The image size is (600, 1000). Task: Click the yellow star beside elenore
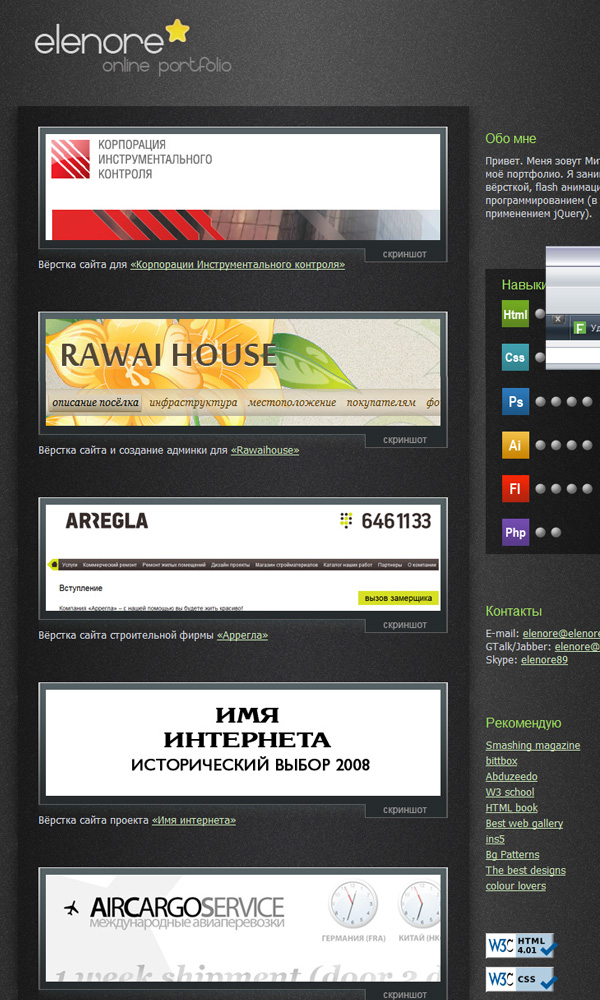[177, 31]
